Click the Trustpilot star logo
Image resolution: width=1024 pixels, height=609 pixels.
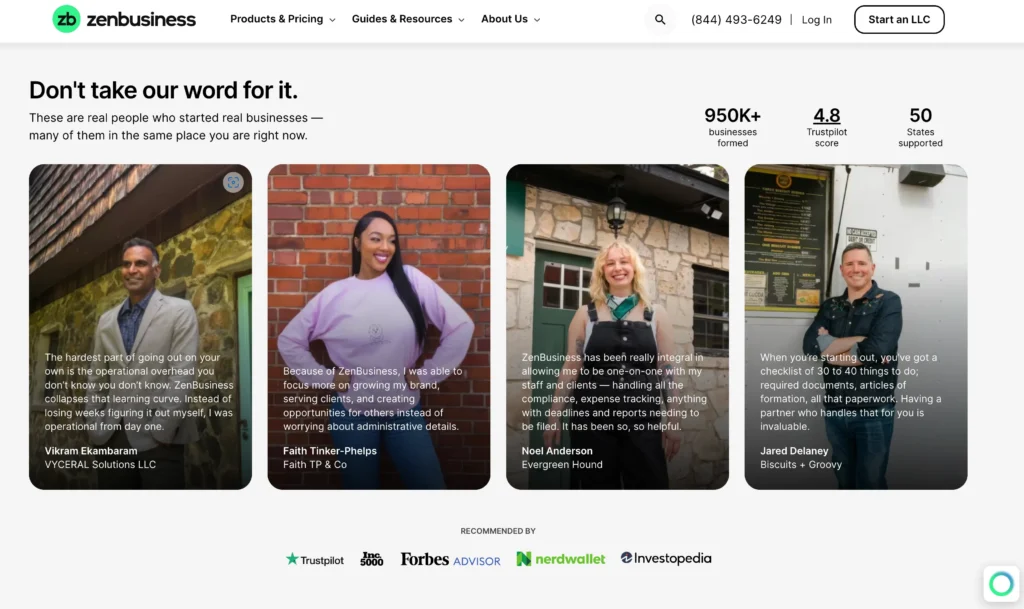pyautogui.click(x=315, y=559)
